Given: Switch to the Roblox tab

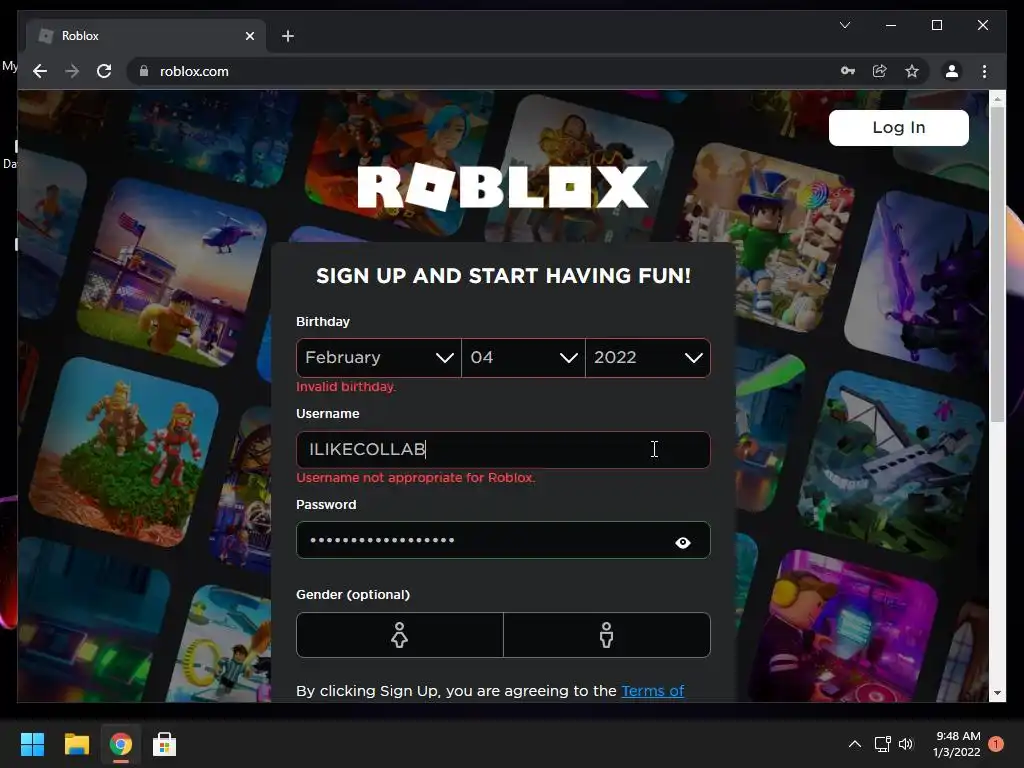Looking at the screenshot, I should pyautogui.click(x=146, y=36).
